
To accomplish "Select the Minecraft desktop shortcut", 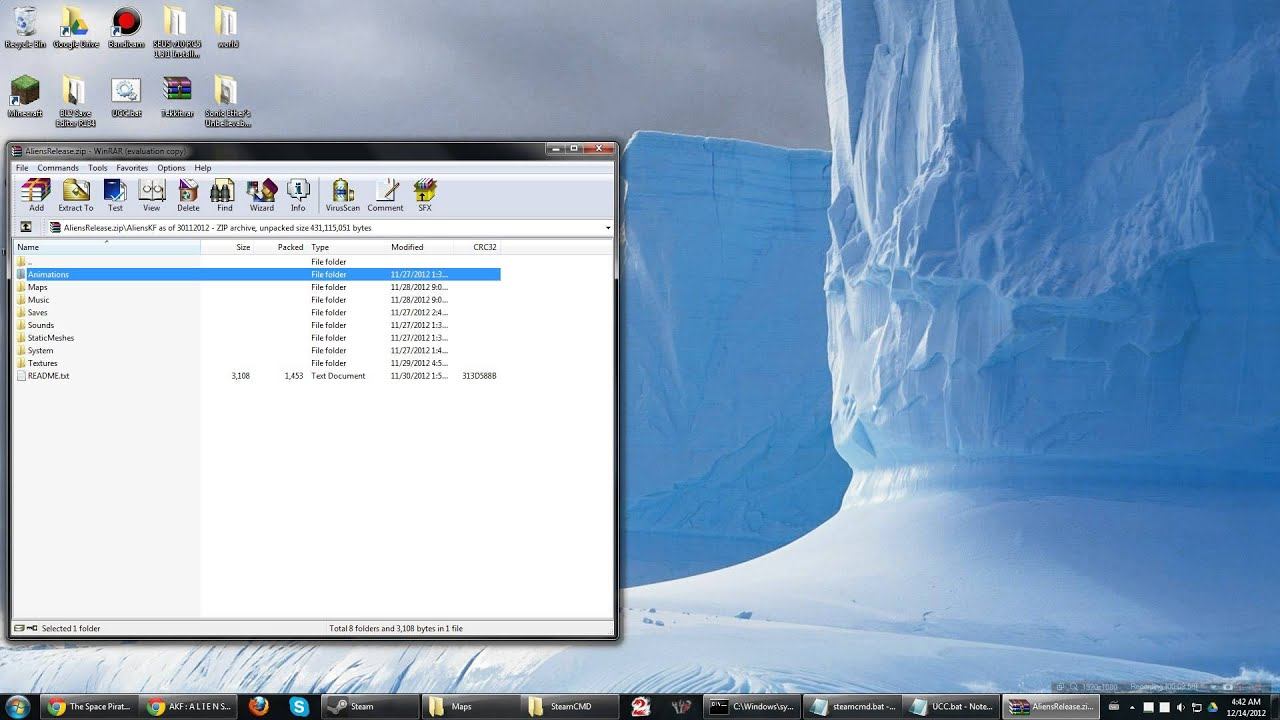I will pyautogui.click(x=25, y=97).
